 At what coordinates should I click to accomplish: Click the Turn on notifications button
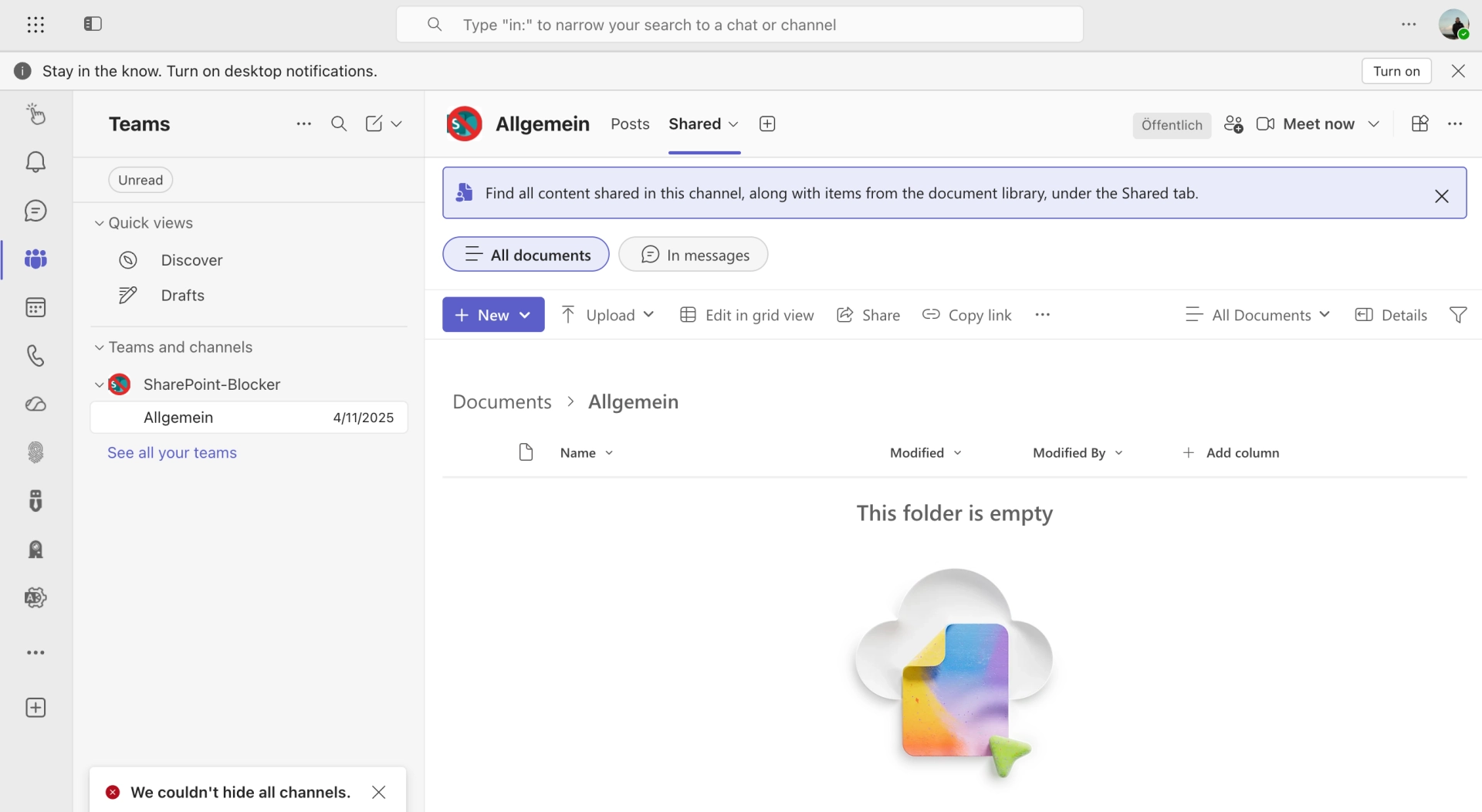(1396, 71)
